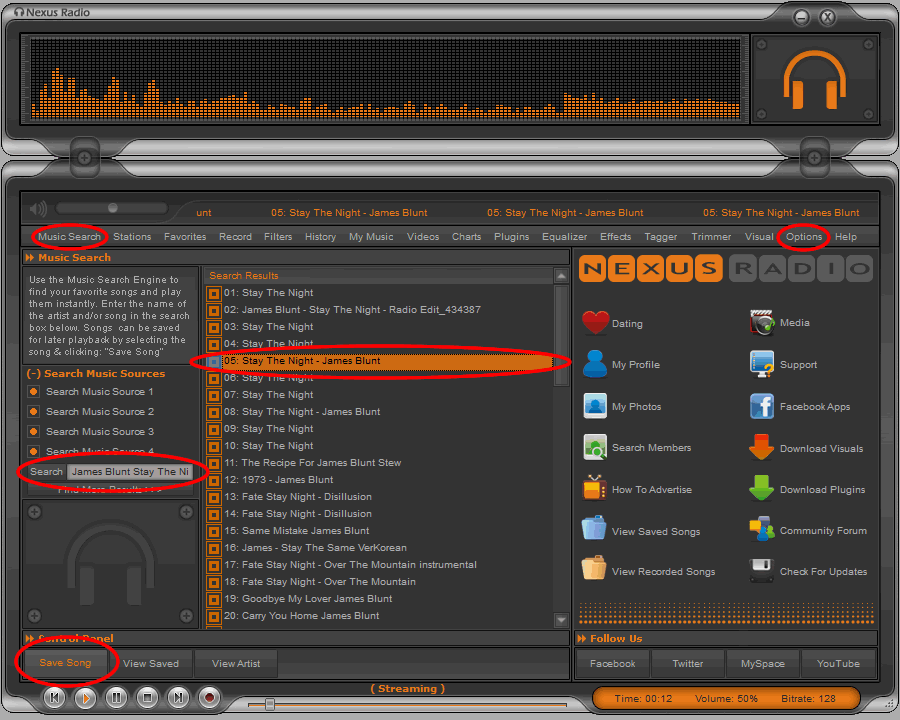Click the Download Visuals arrow icon
900x720 pixels.
pyautogui.click(x=762, y=448)
